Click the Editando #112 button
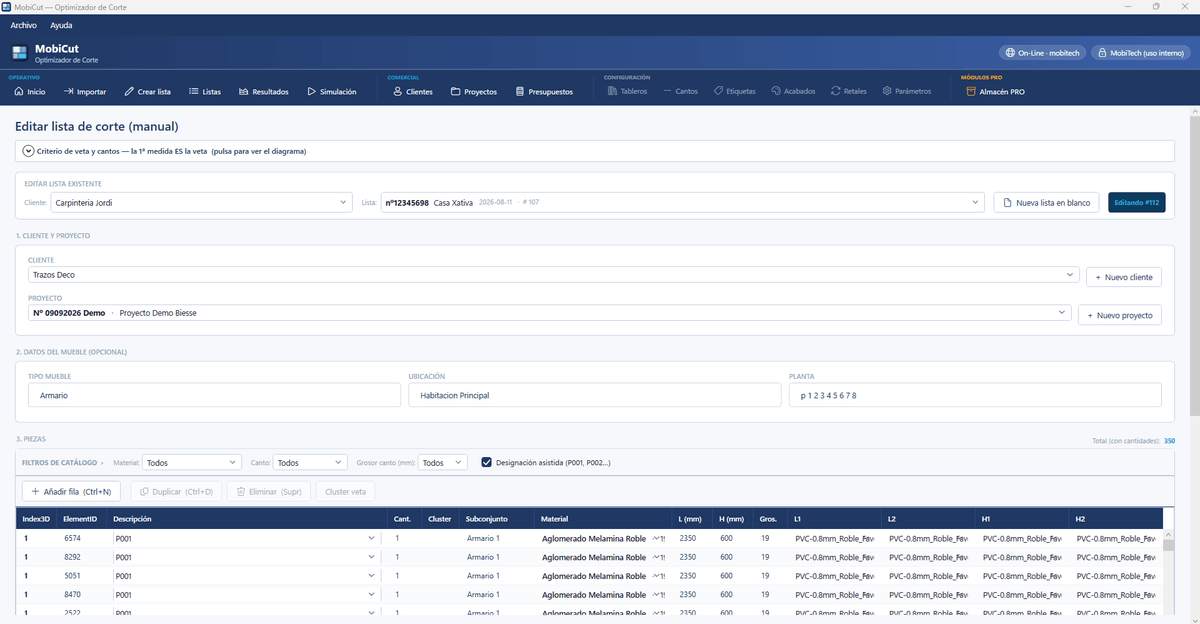1200x624 pixels. (x=1137, y=202)
